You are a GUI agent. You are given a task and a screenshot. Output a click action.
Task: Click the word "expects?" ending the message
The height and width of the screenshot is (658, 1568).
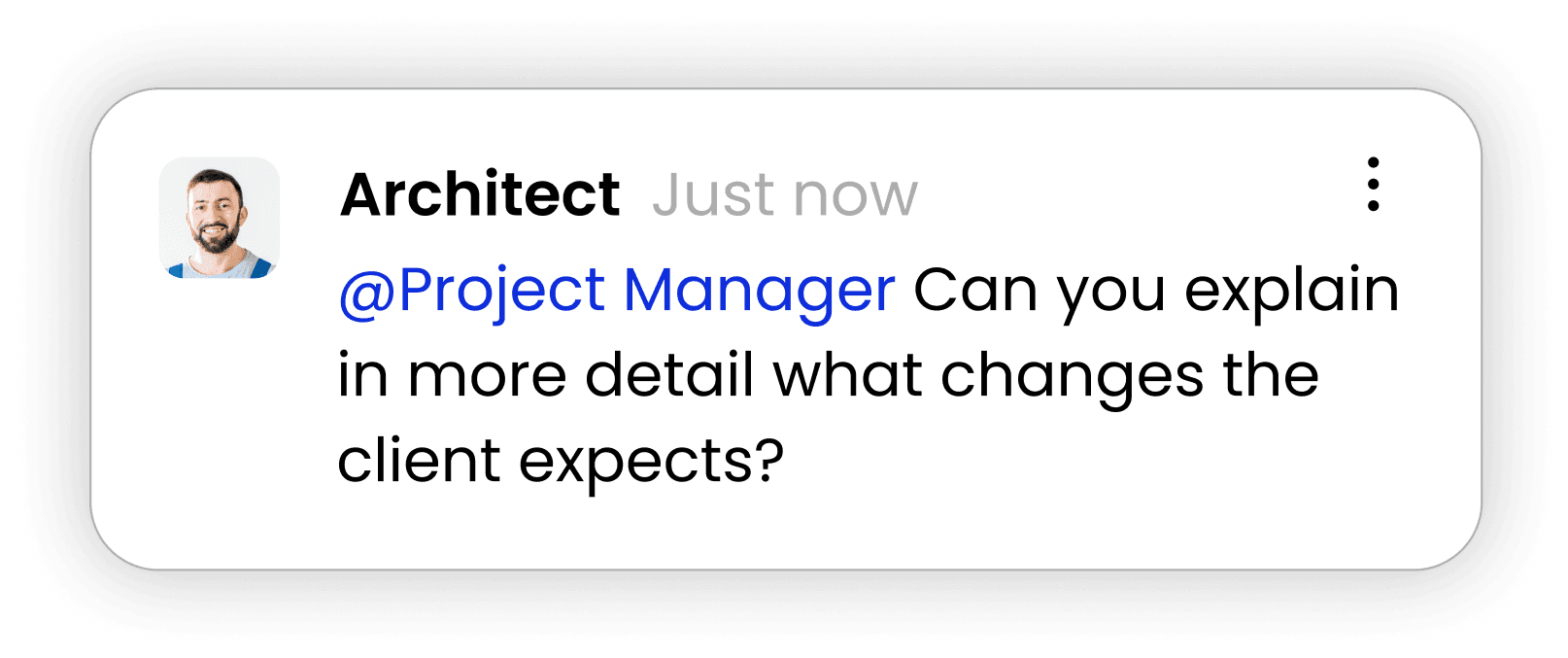click(x=651, y=462)
